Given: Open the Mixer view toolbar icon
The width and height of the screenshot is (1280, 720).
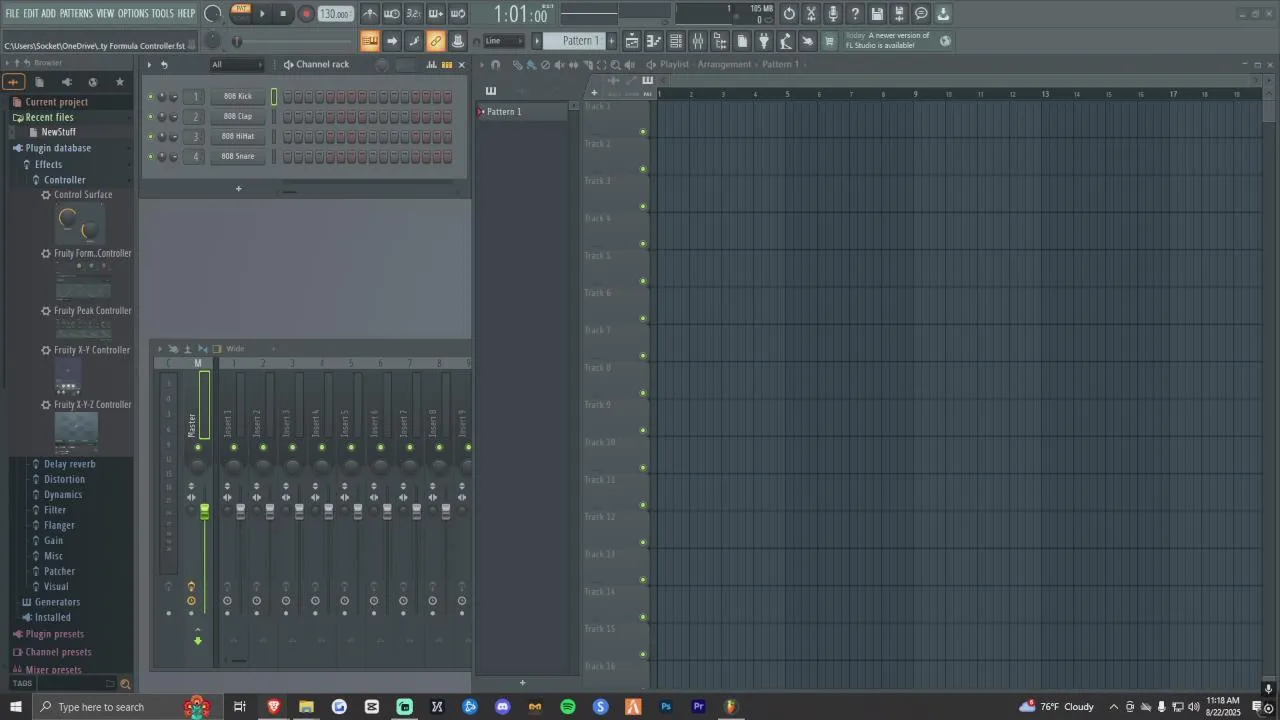Looking at the screenshot, I should tap(698, 41).
